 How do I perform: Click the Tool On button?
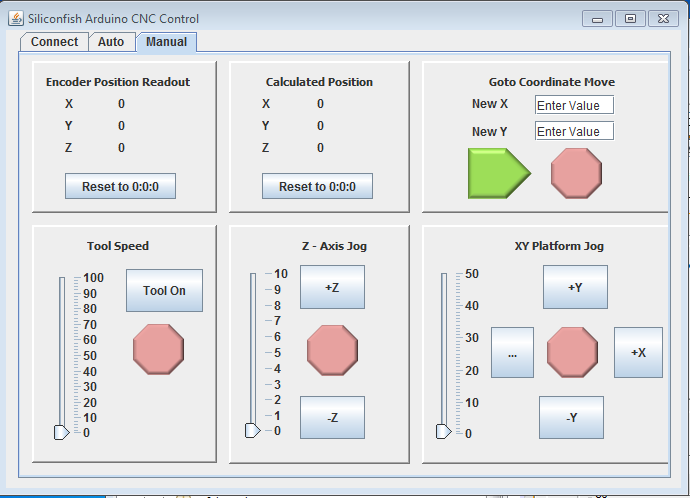pyautogui.click(x=164, y=291)
